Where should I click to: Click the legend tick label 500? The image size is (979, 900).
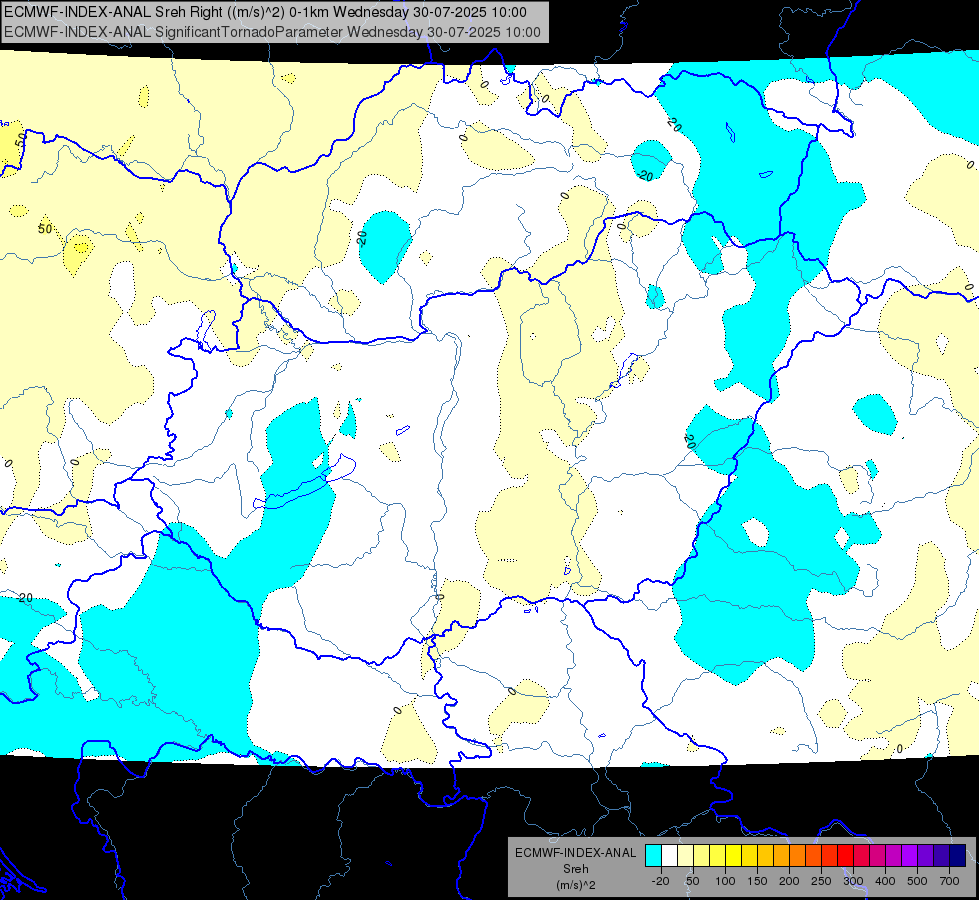click(x=917, y=881)
